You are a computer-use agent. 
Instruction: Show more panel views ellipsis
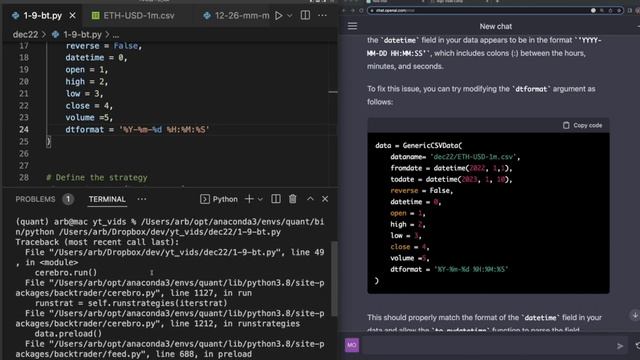(142, 199)
